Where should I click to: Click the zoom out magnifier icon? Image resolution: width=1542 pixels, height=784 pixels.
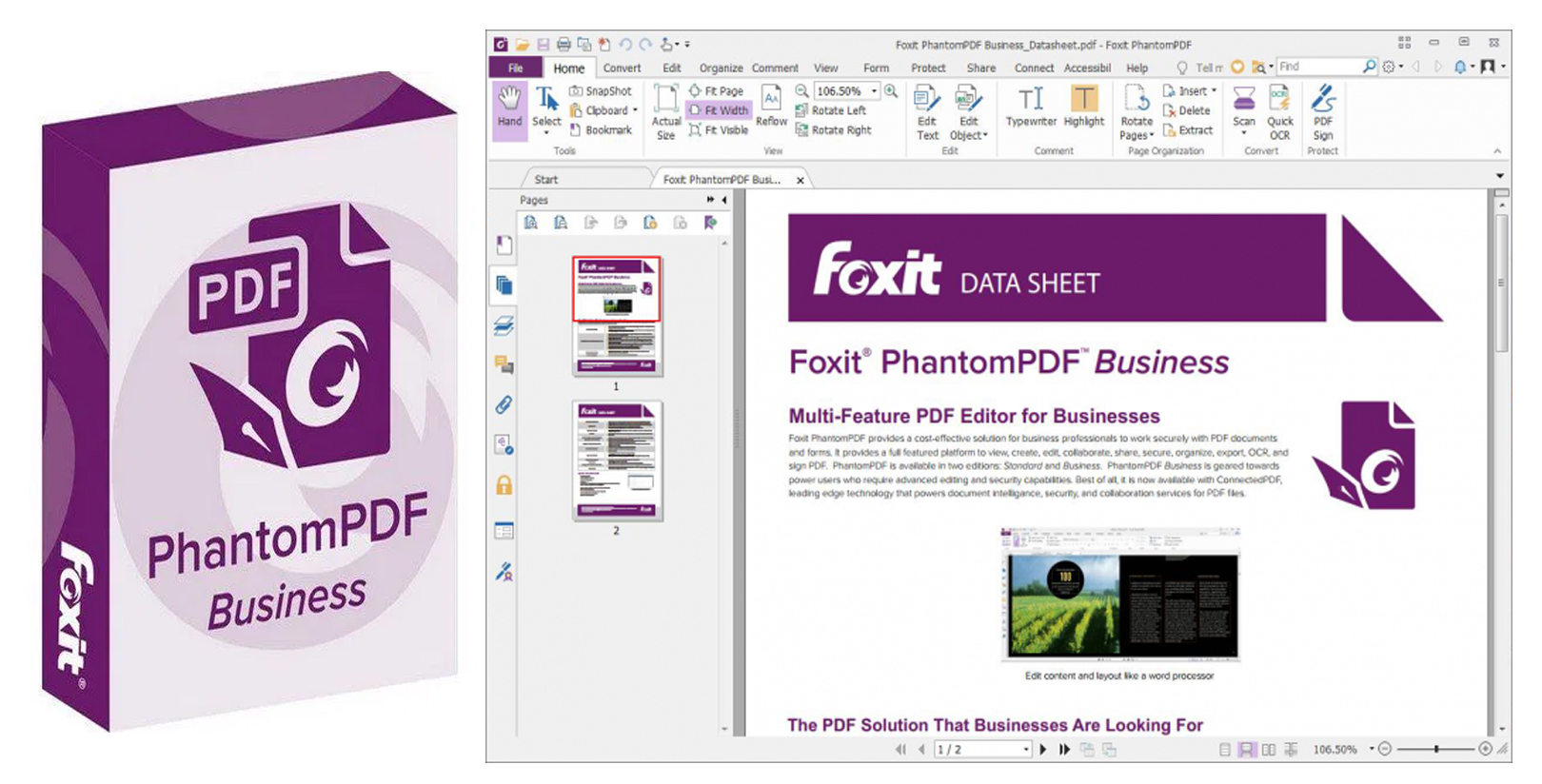click(801, 91)
